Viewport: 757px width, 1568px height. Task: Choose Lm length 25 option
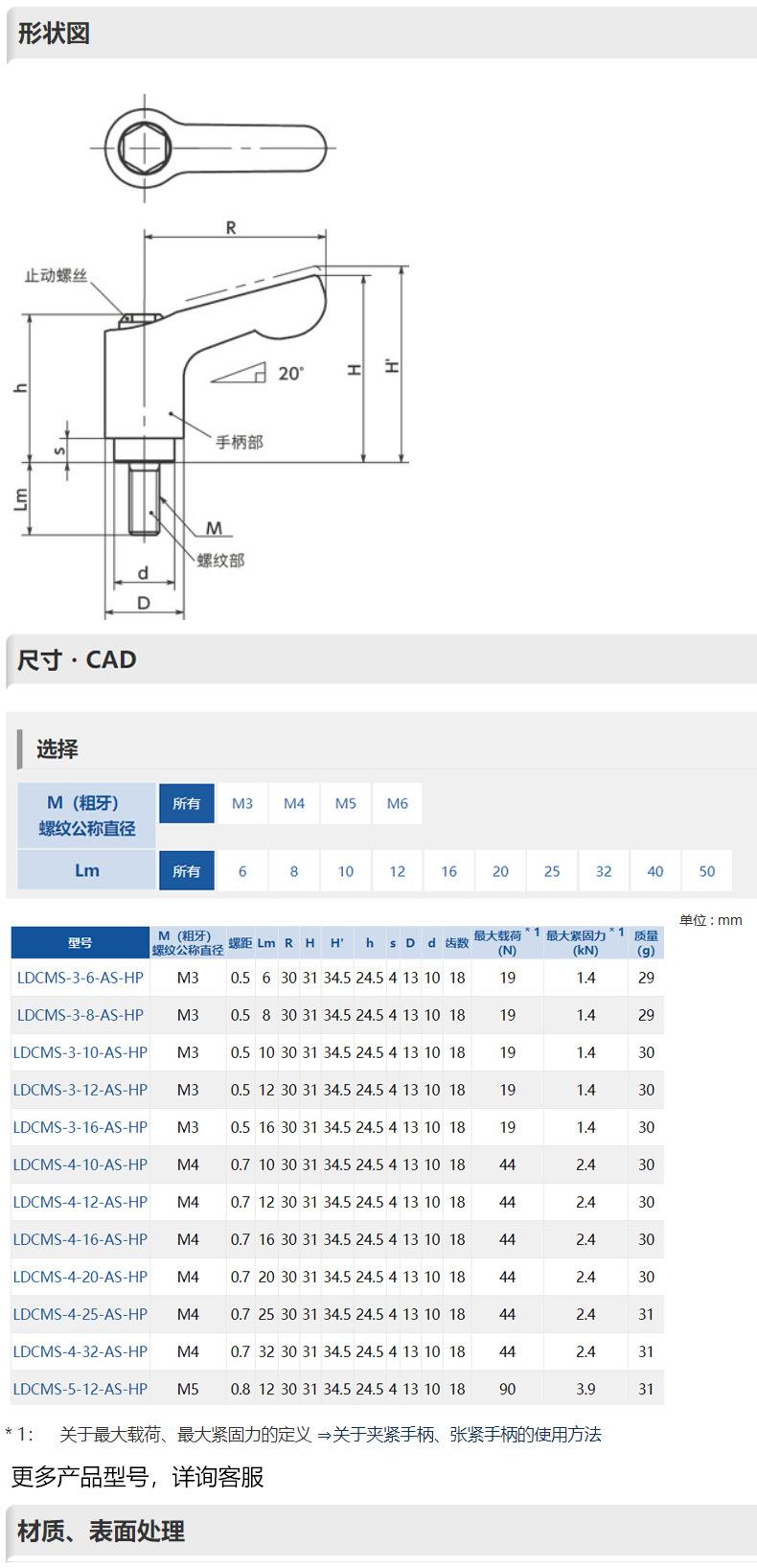click(x=552, y=871)
